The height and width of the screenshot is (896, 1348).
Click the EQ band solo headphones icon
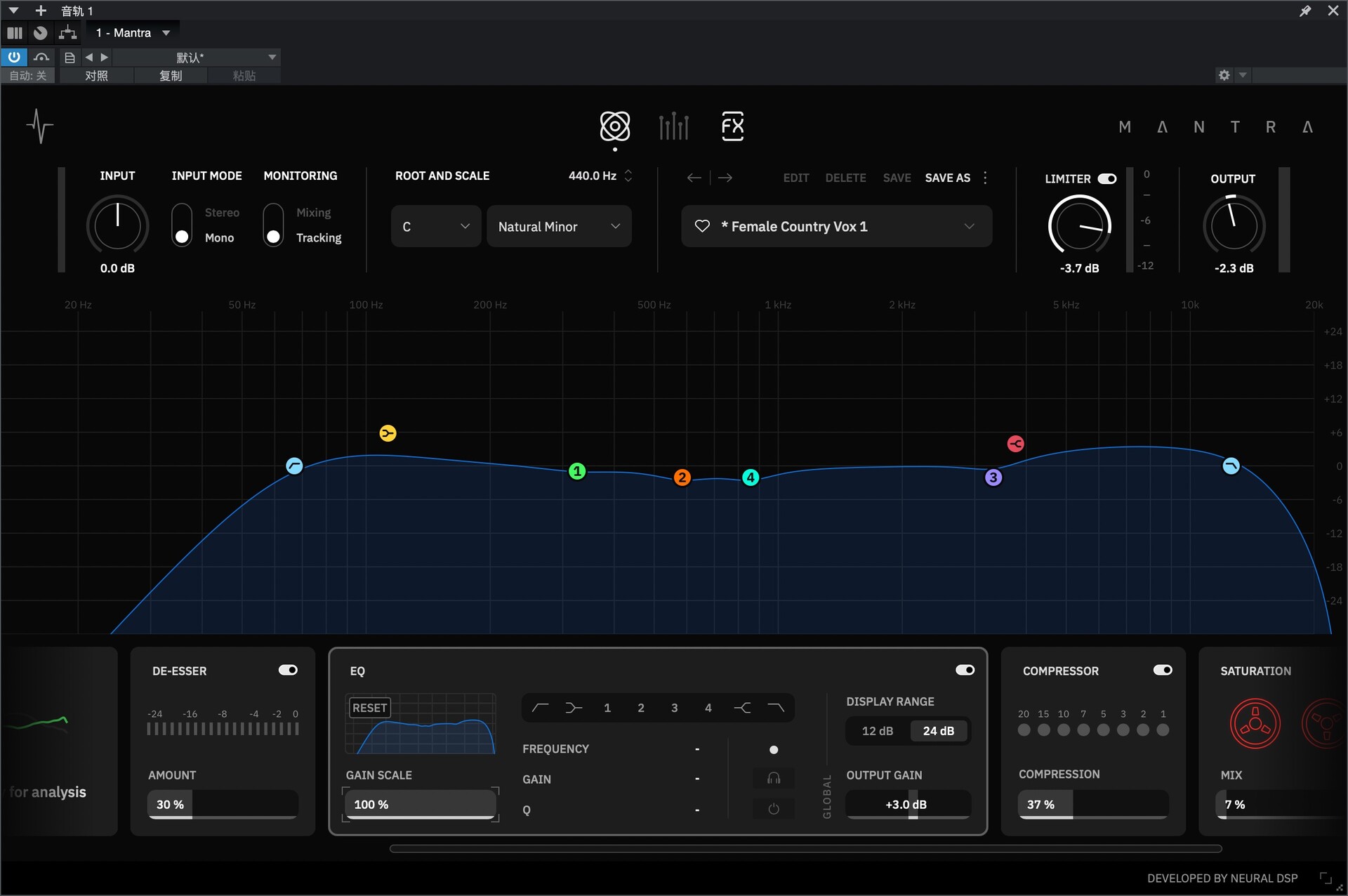[774, 778]
